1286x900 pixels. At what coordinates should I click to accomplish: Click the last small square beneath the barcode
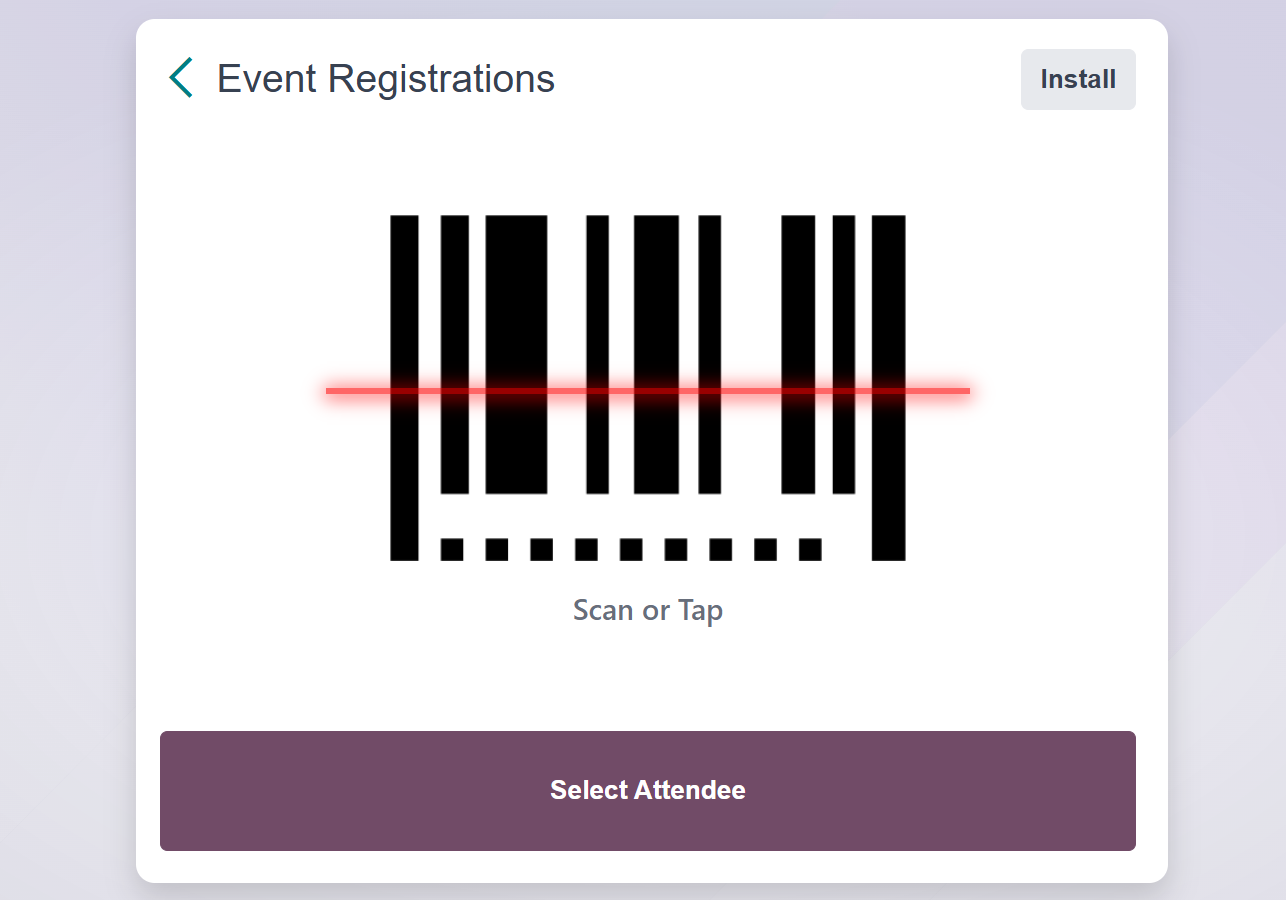point(810,549)
